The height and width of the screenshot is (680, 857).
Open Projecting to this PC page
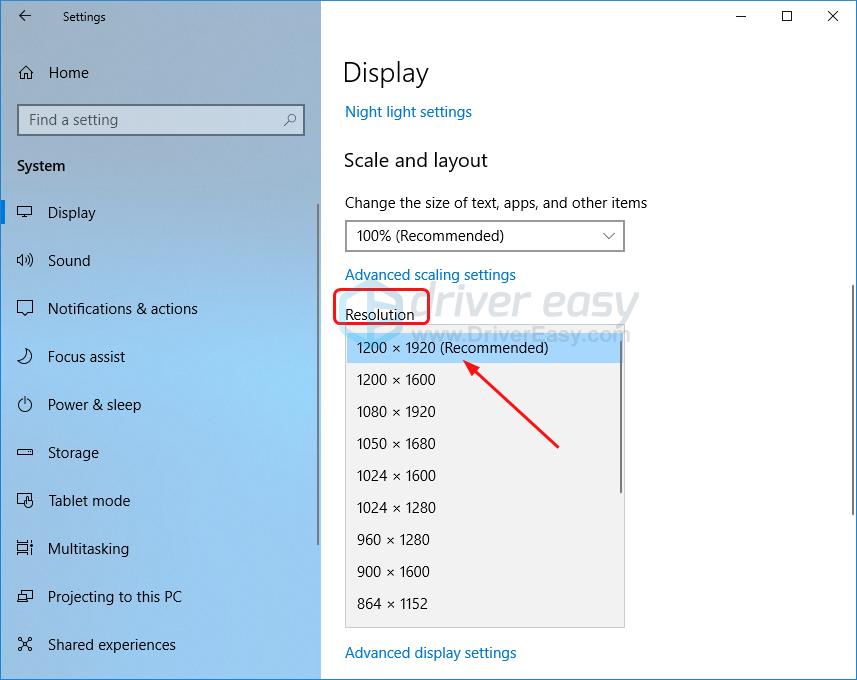coord(114,597)
